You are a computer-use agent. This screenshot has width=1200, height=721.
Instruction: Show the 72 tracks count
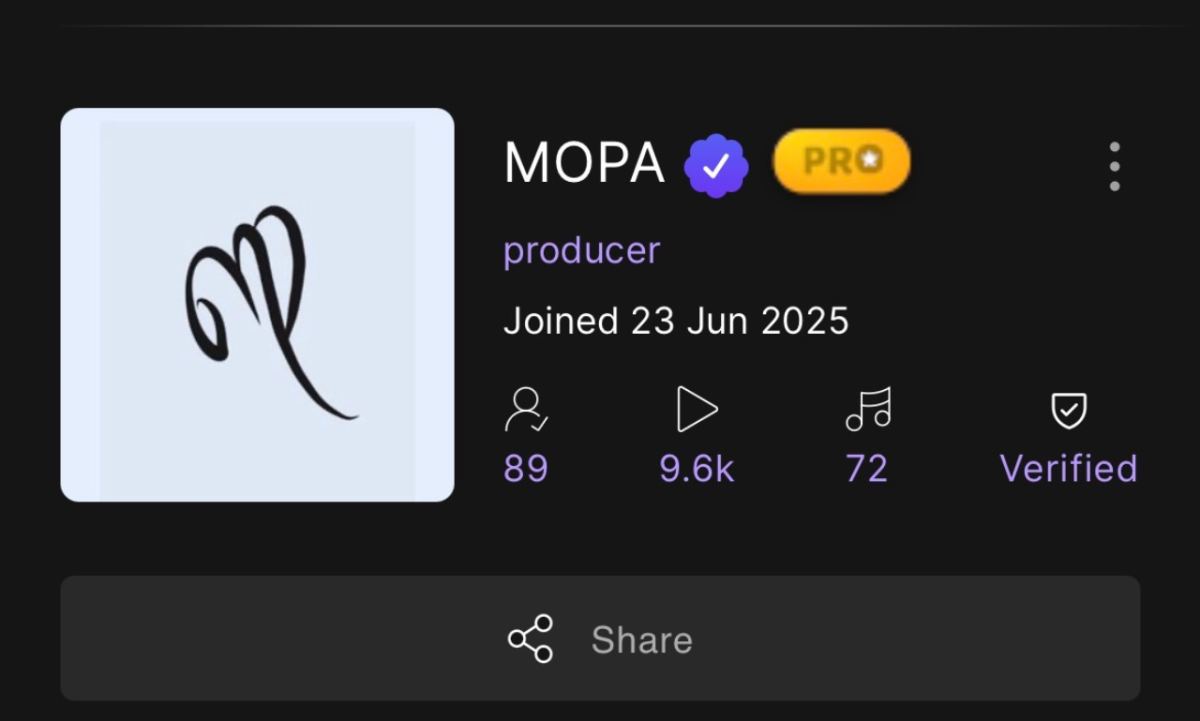pyautogui.click(x=867, y=468)
